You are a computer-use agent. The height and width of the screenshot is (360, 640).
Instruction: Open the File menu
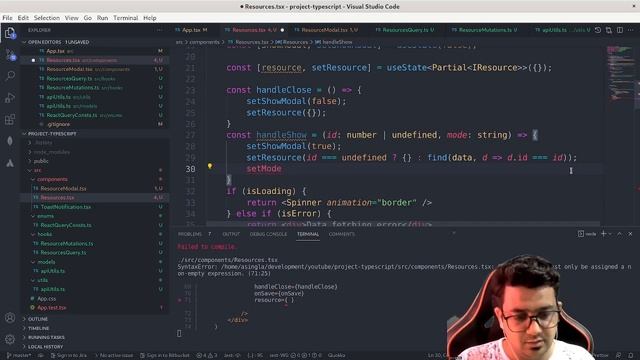click(7, 18)
